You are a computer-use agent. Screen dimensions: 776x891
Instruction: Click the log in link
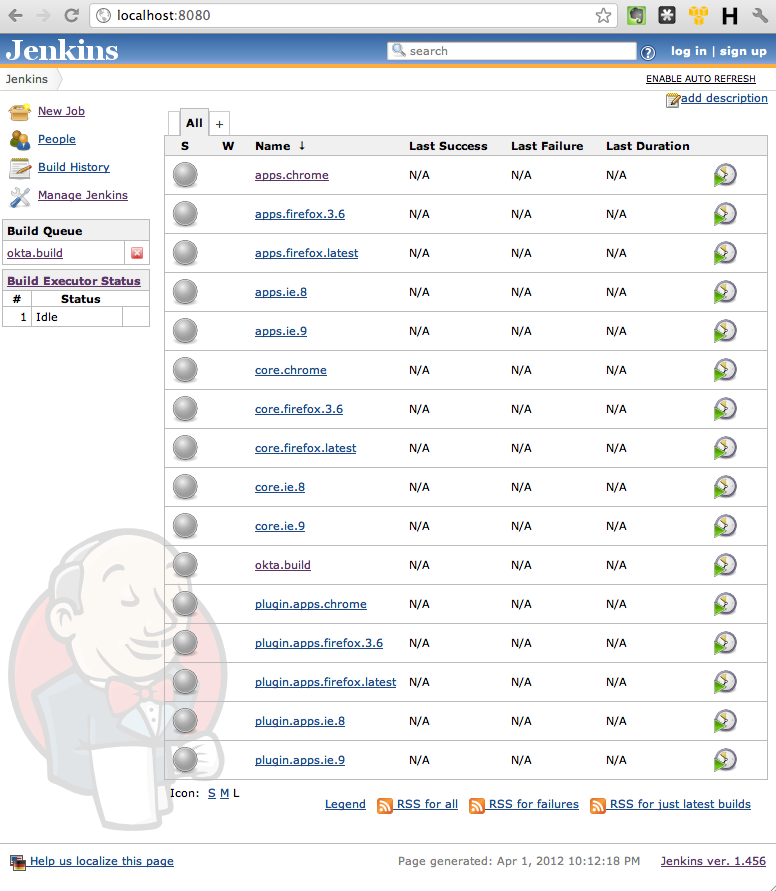[688, 51]
